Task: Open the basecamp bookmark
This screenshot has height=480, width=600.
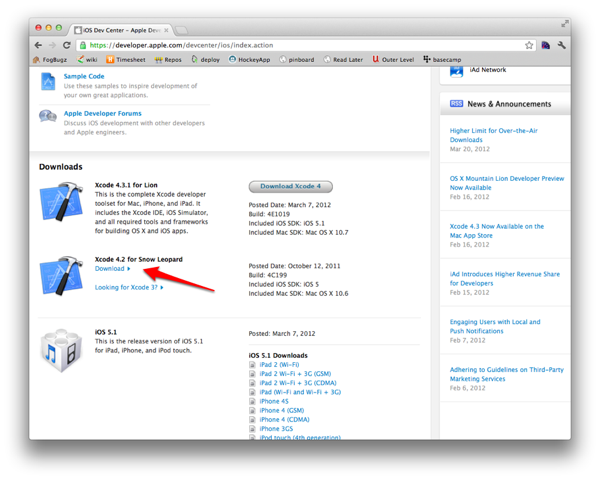Action: [x=442, y=60]
